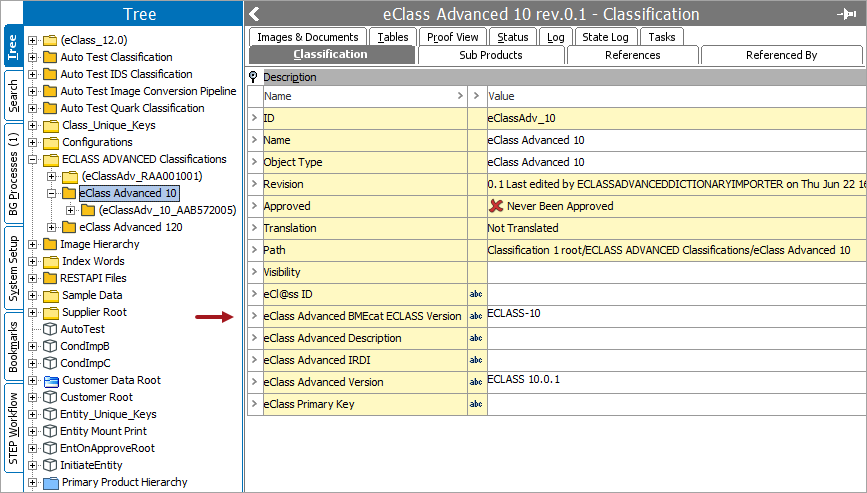
Task: Click the Description section pin icon
Action: [253, 77]
